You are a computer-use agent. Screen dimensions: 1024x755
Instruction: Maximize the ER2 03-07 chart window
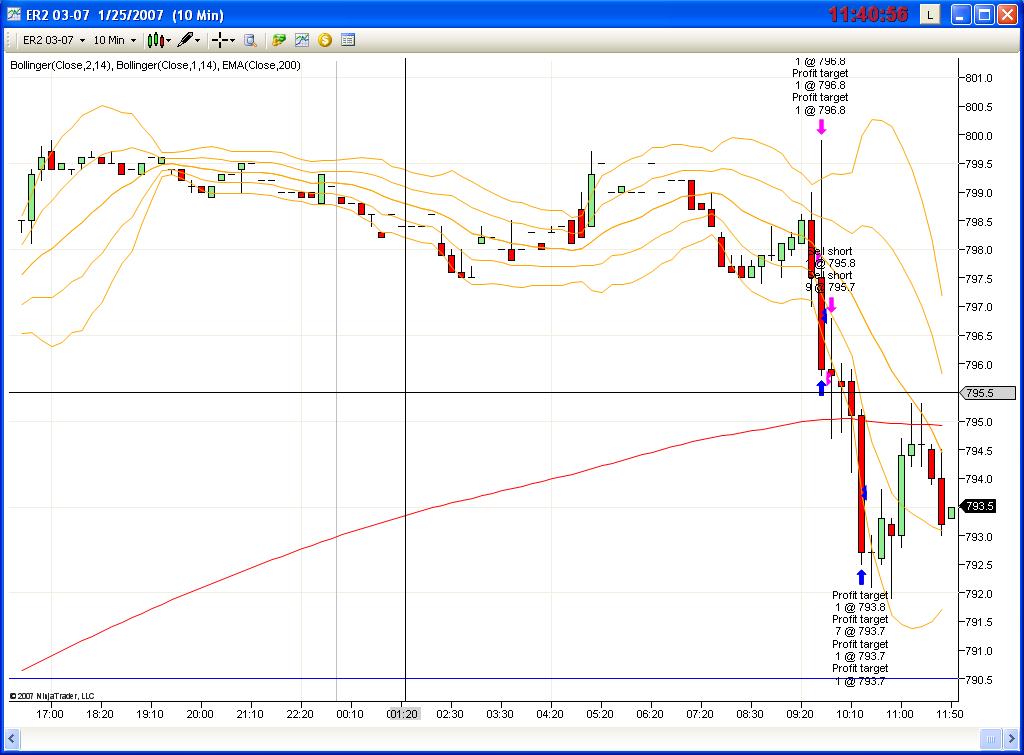tap(984, 14)
